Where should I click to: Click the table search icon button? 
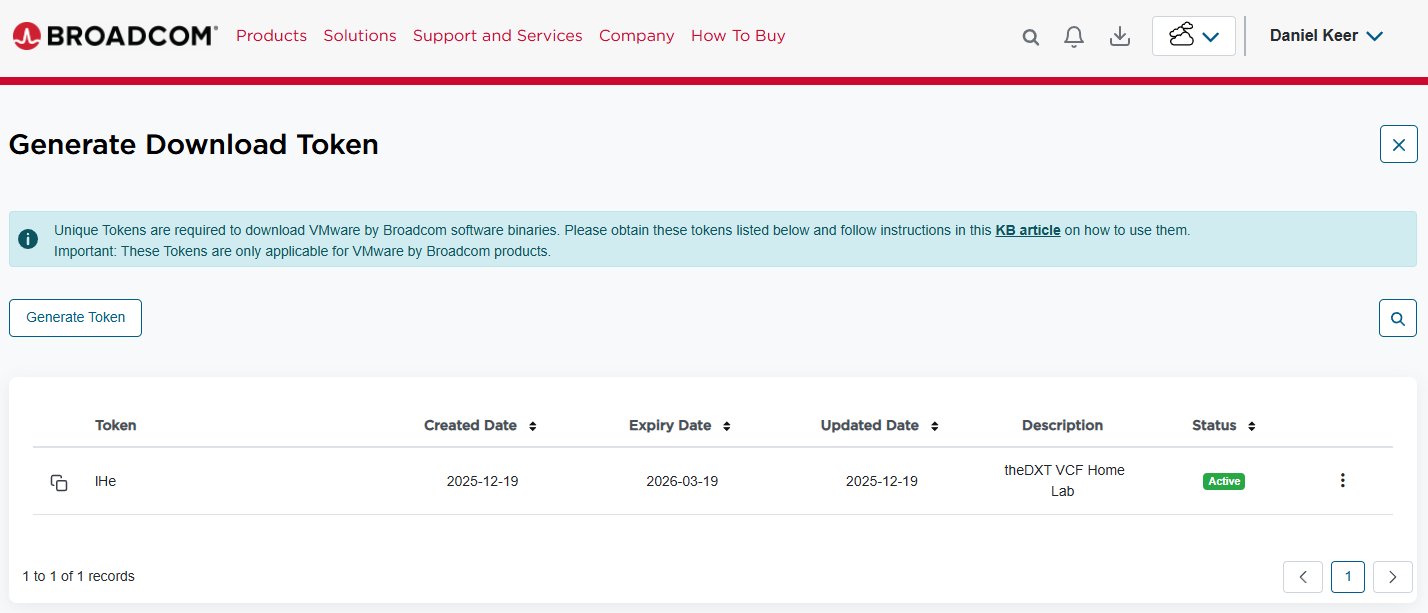click(x=1397, y=319)
